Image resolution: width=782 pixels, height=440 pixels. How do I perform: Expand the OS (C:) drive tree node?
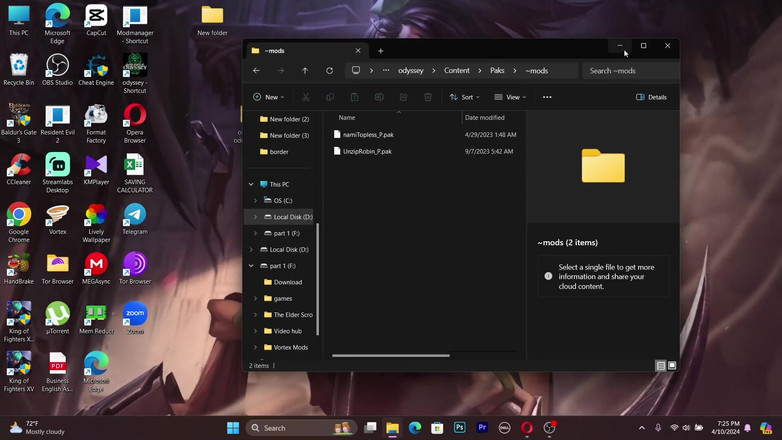255,200
